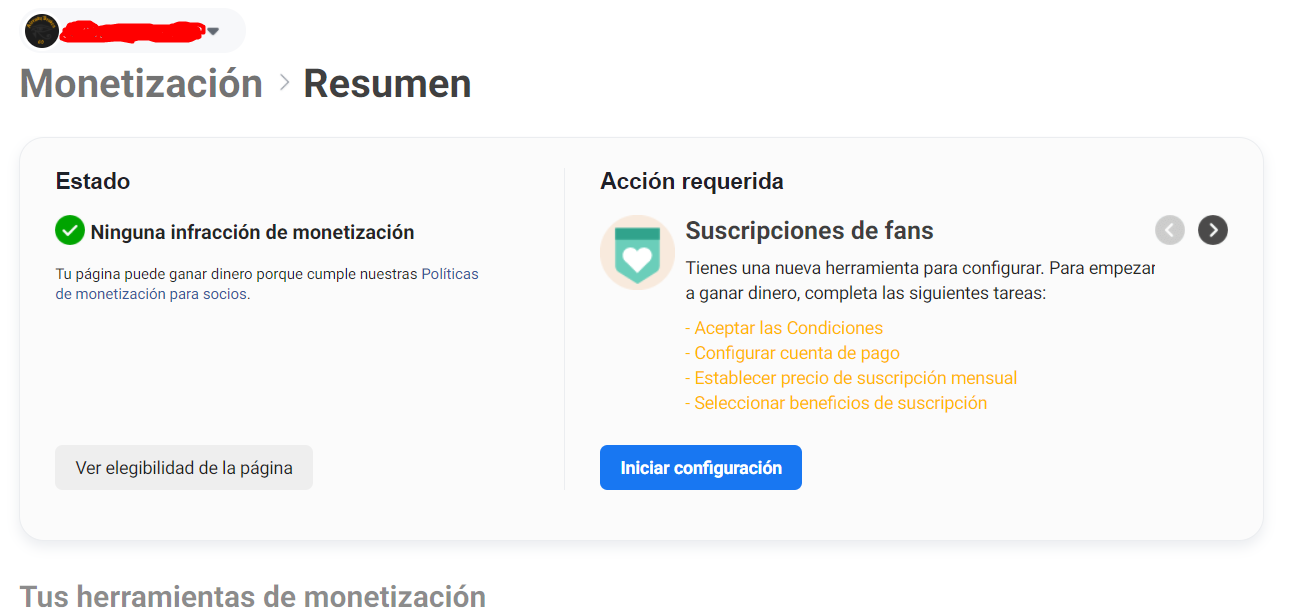Select the Resumen breadcrumb item
Viewport: 1290px width, 608px height.
(387, 83)
